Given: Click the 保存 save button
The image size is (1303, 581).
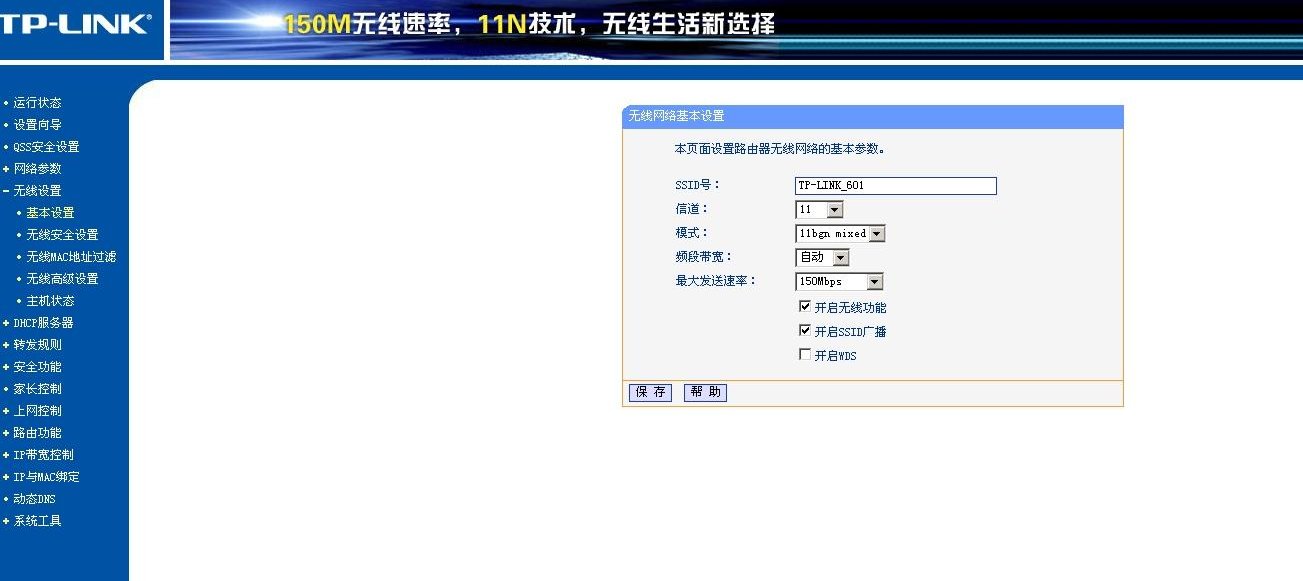Looking at the screenshot, I should 650,392.
